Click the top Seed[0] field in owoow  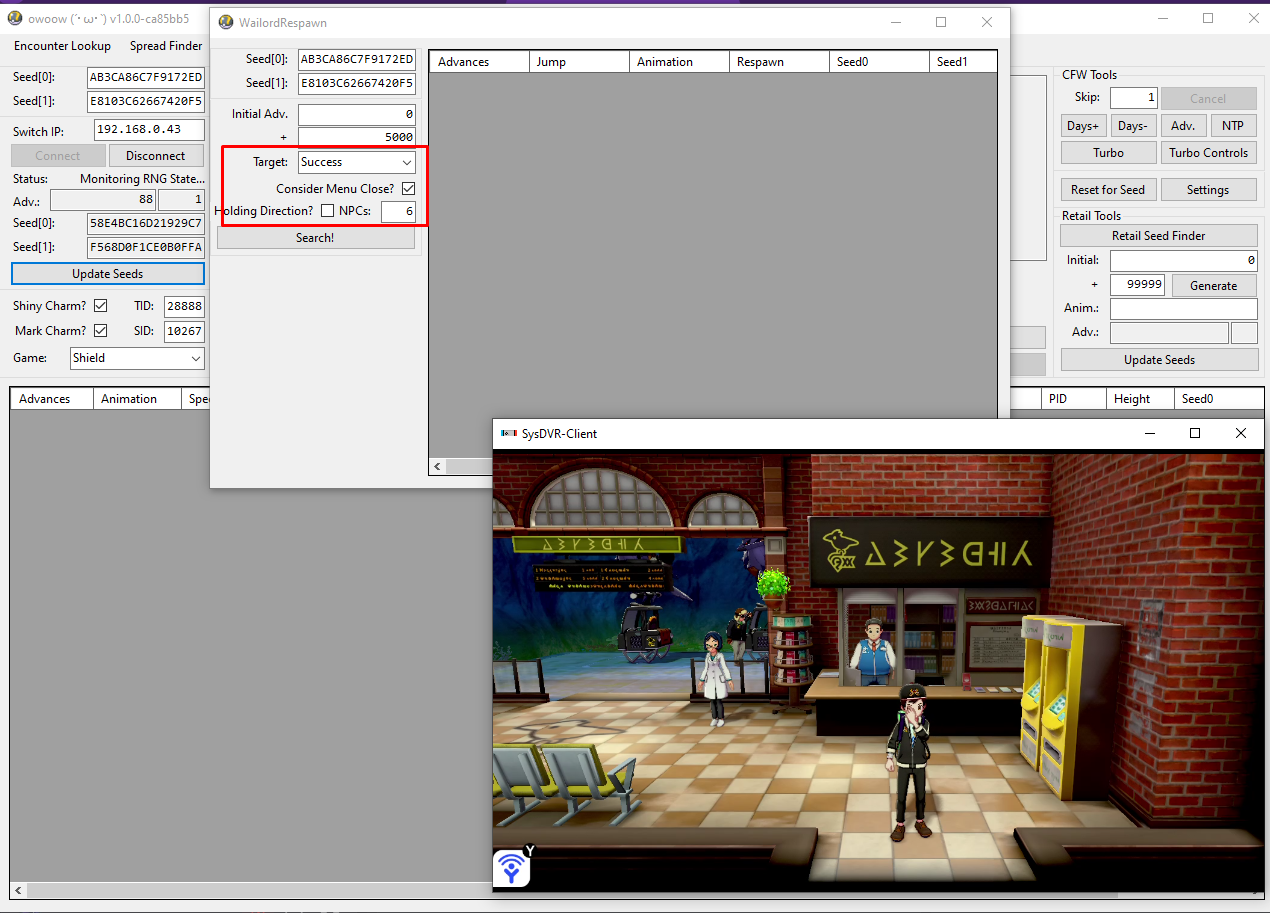click(146, 77)
